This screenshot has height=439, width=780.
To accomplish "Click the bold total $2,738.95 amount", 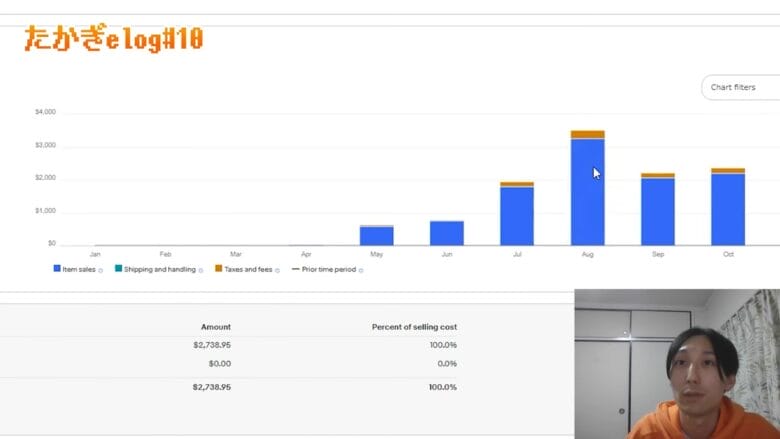I will click(x=212, y=387).
